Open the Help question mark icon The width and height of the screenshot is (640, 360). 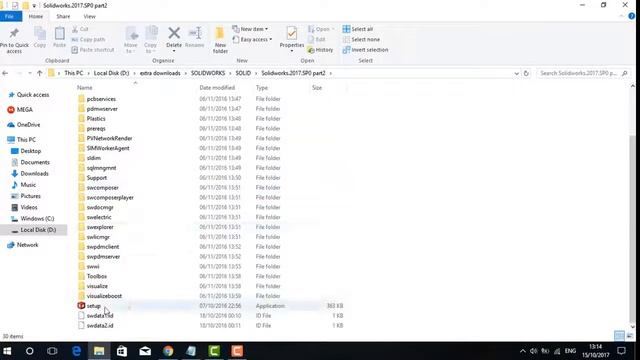coord(631,16)
